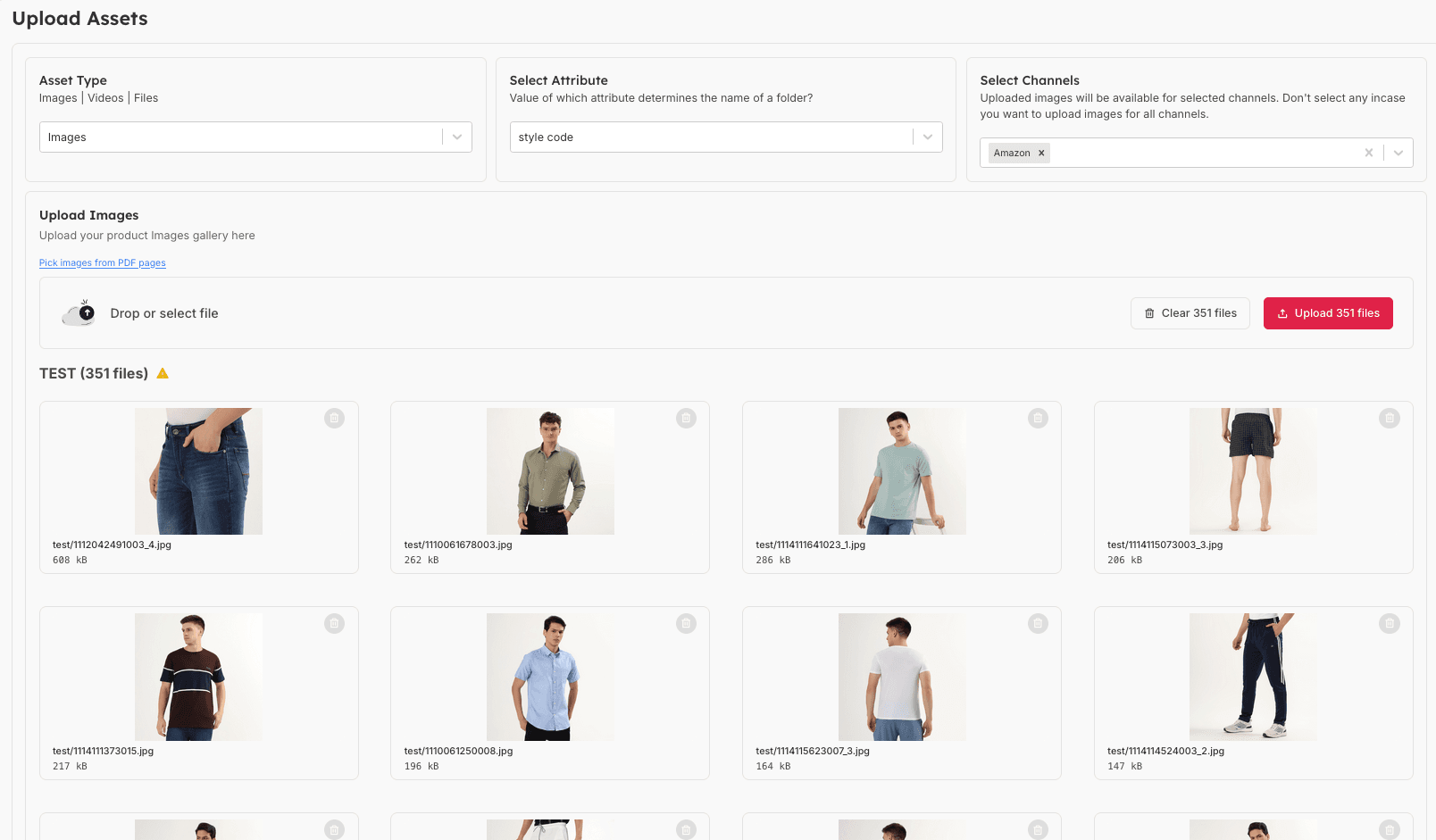Clear all selected channels
1436x840 pixels.
point(1368,153)
